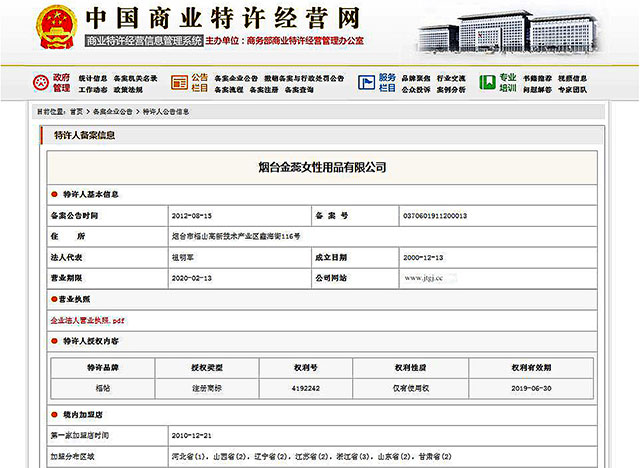Open 备案企业公告 in the navigation bar
The height and width of the screenshot is (468, 640).
click(x=236, y=78)
